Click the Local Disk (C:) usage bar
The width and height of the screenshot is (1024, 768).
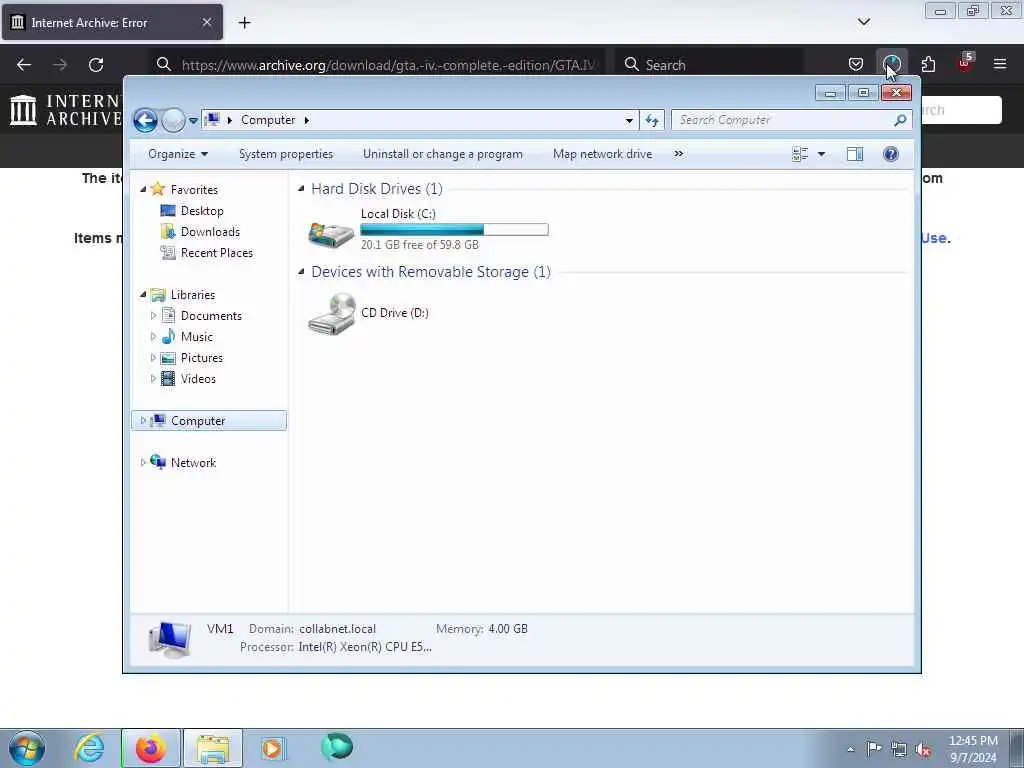[x=455, y=229]
